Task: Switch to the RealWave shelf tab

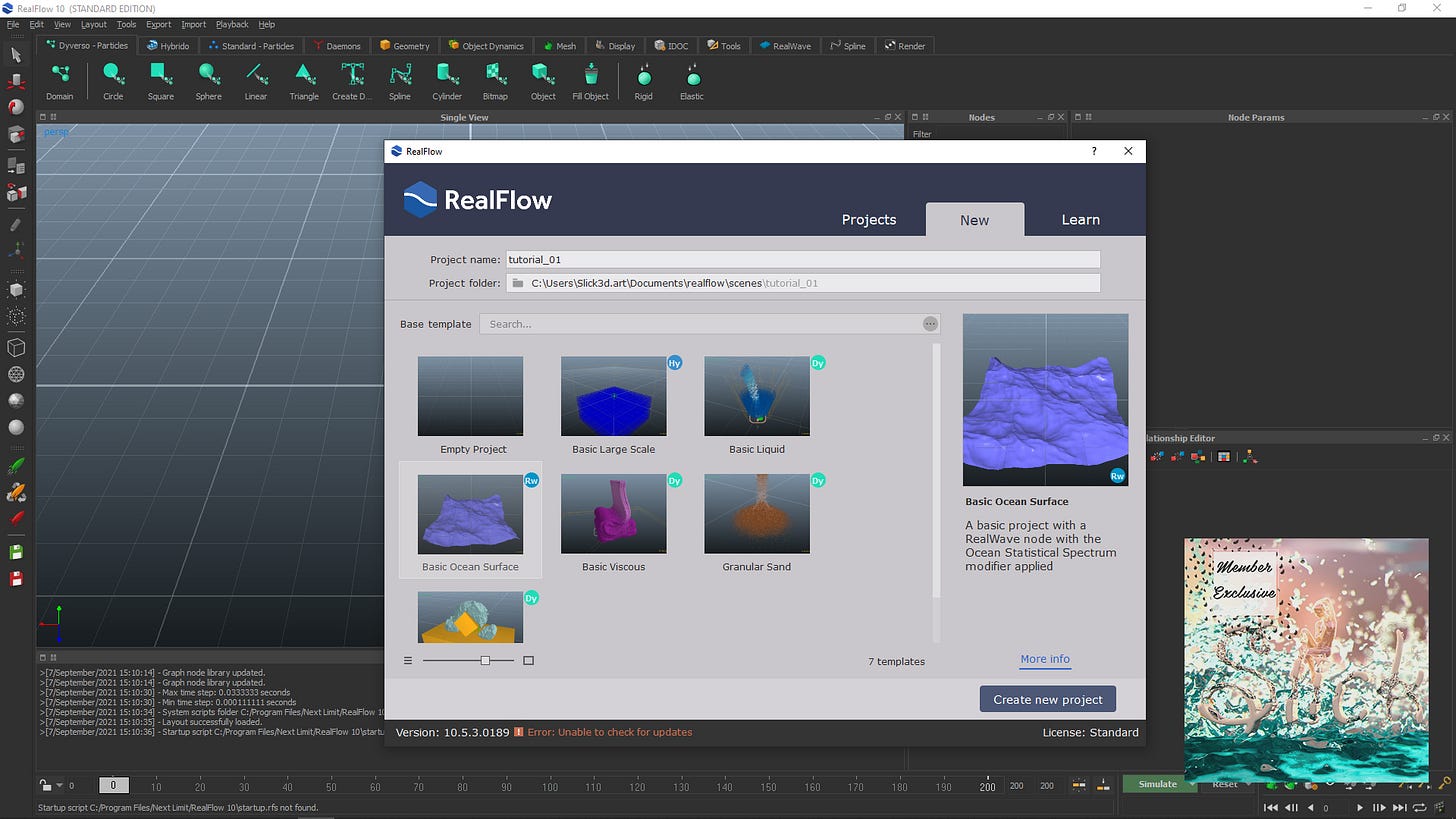Action: click(x=785, y=45)
